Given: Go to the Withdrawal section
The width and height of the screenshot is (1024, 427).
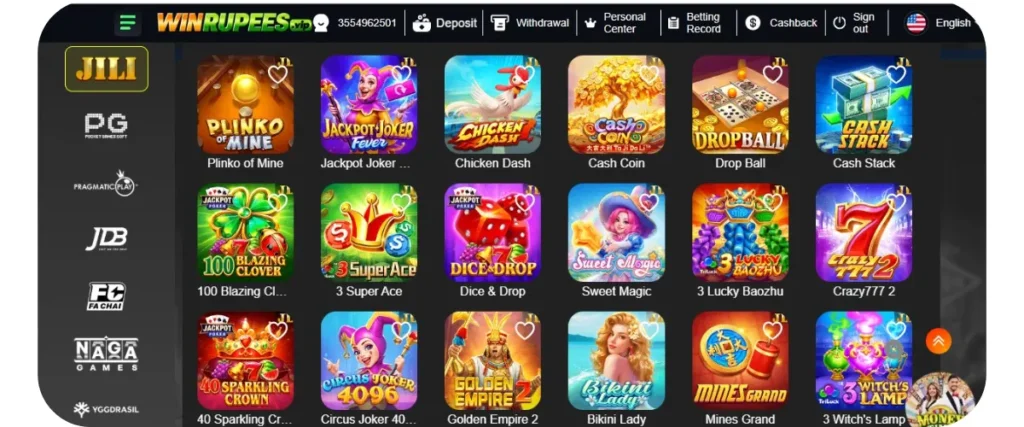Looking at the screenshot, I should coord(530,23).
